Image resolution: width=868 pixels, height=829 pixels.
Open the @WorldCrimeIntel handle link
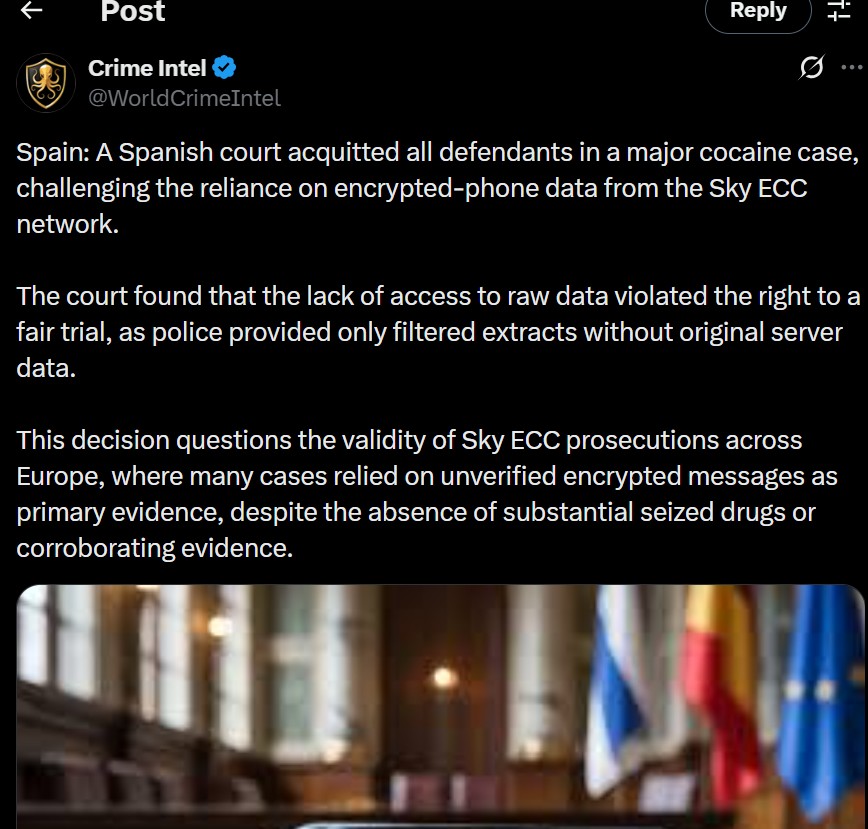[184, 98]
